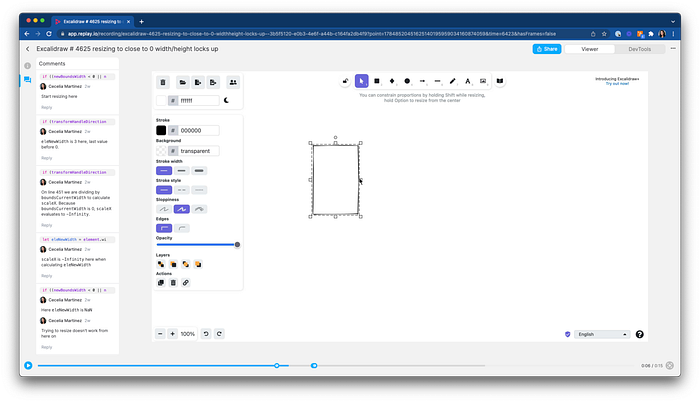The width and height of the screenshot is (700, 402).
Task: Click the redo arrow icon
Action: point(219,334)
